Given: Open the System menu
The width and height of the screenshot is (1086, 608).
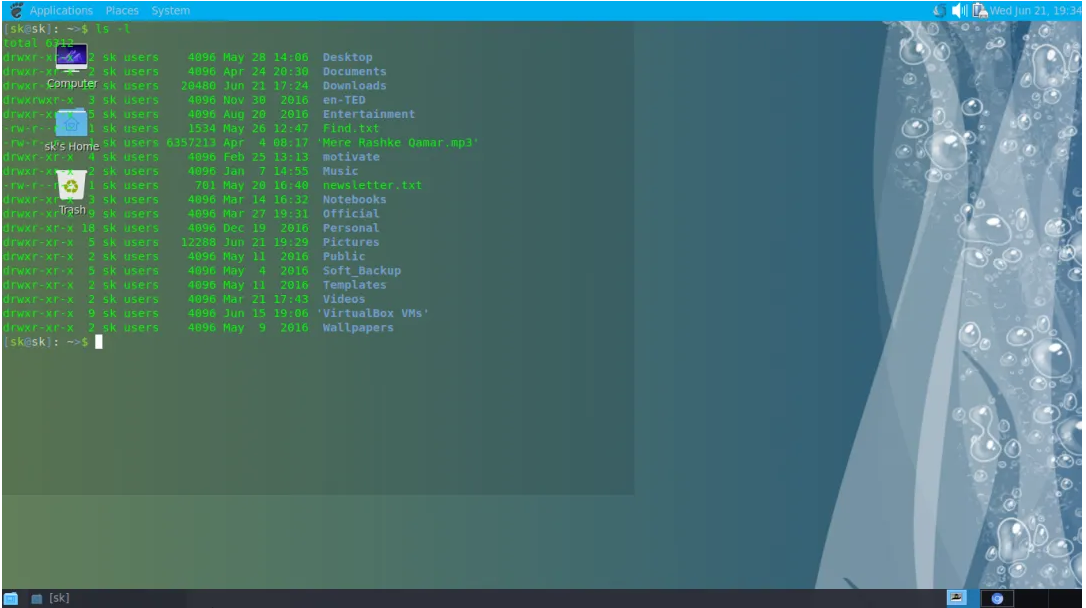Looking at the screenshot, I should tap(170, 10).
